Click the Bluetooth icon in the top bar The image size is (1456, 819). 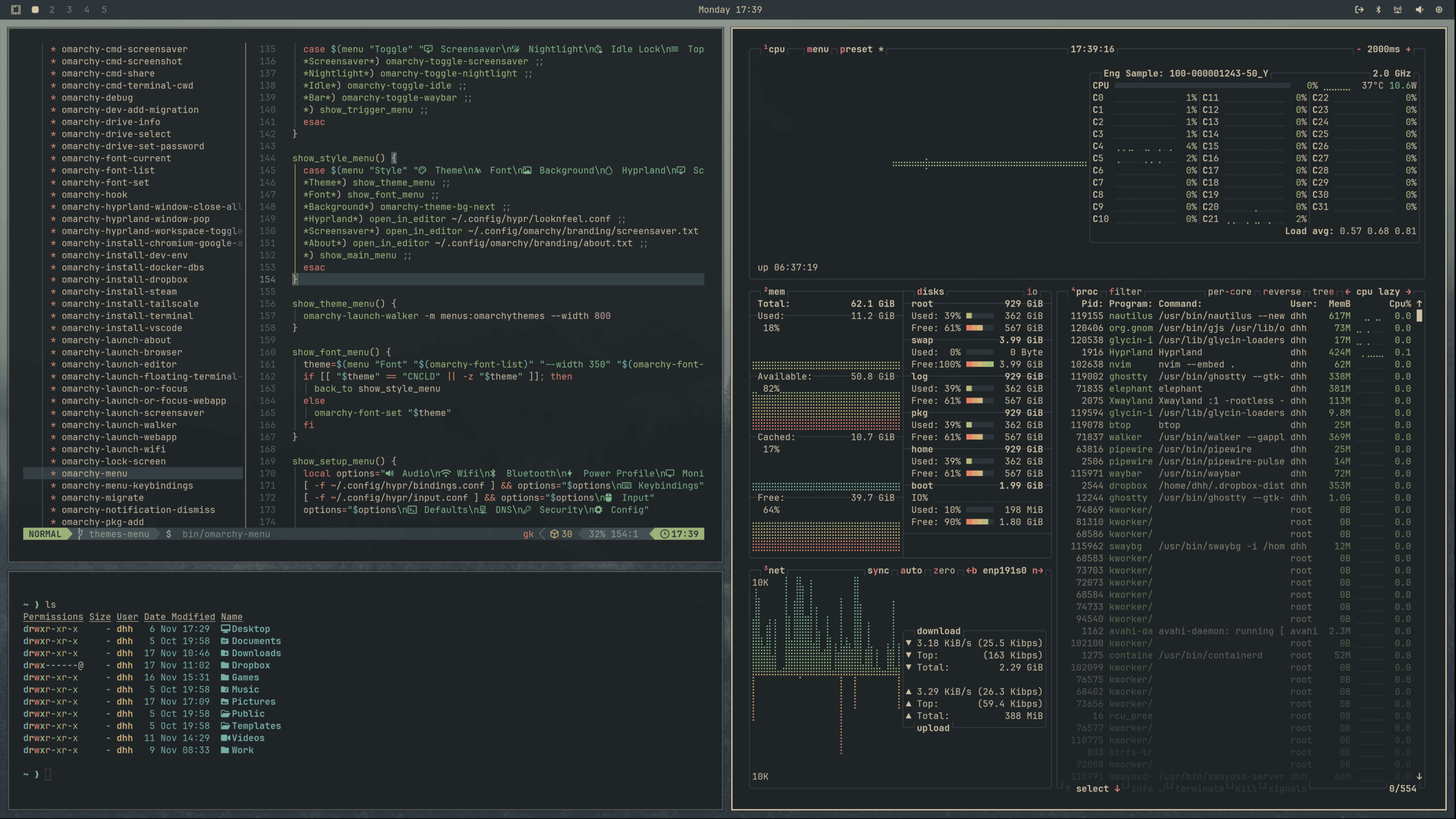1378,10
